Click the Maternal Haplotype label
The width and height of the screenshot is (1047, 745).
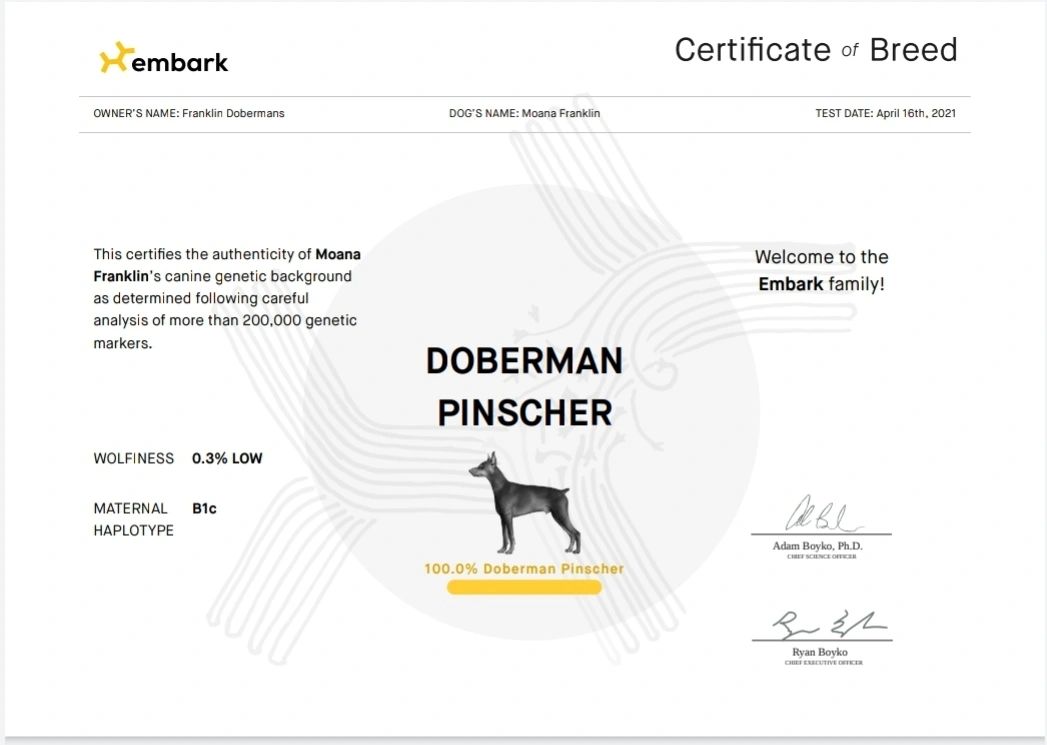133,520
